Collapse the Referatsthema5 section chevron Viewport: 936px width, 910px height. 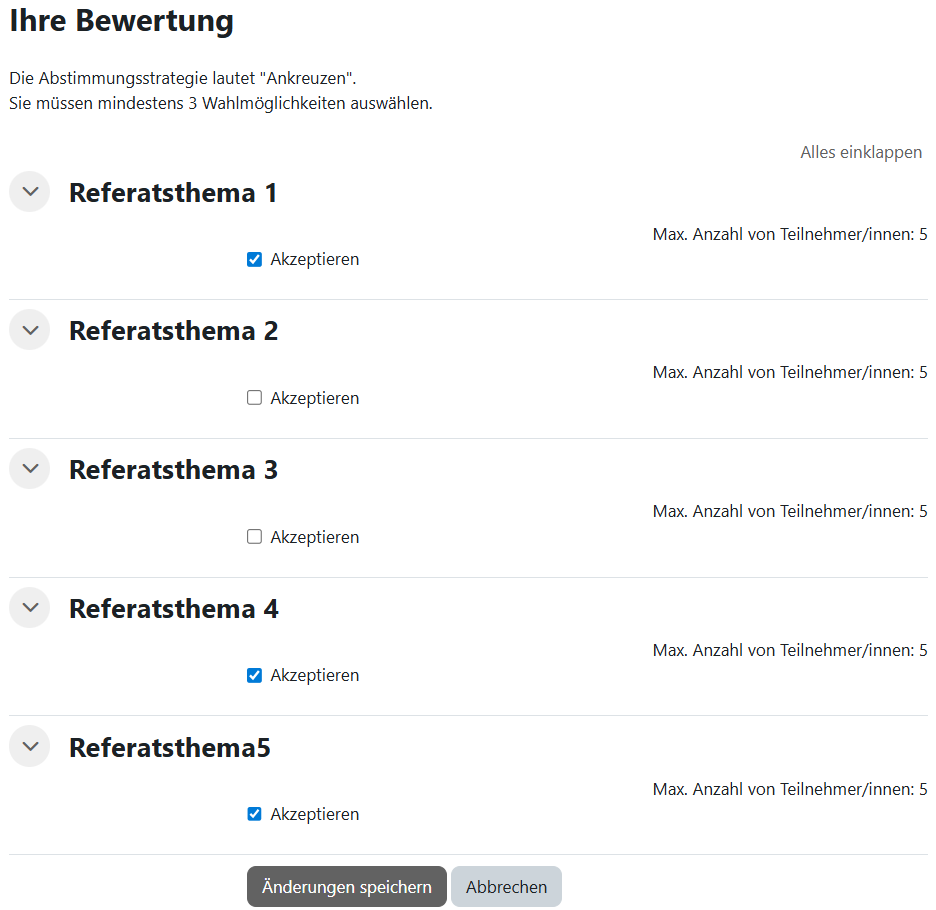coord(30,747)
